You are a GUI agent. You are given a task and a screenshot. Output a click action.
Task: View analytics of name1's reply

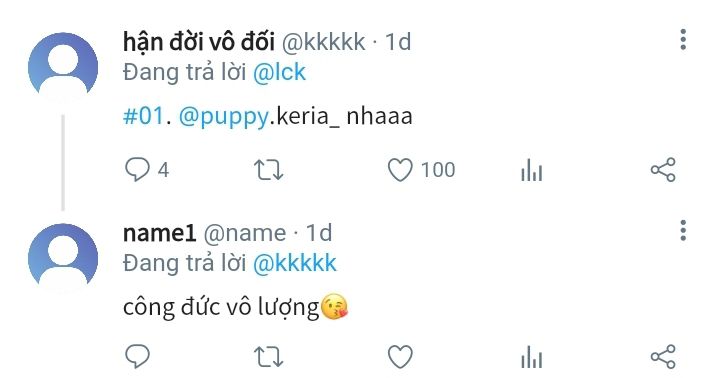click(x=532, y=357)
